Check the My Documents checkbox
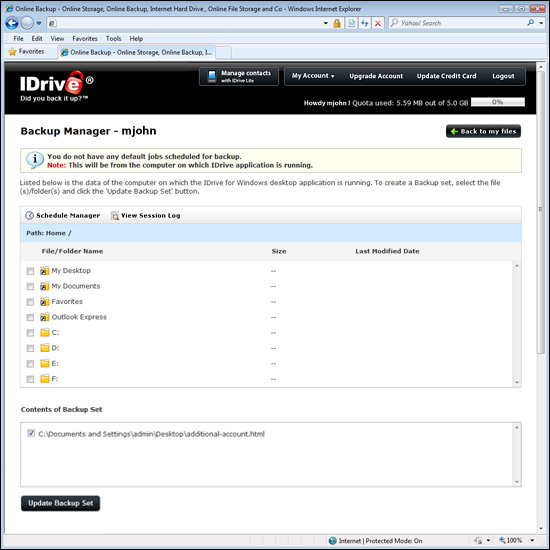The image size is (550, 550). tap(30, 287)
